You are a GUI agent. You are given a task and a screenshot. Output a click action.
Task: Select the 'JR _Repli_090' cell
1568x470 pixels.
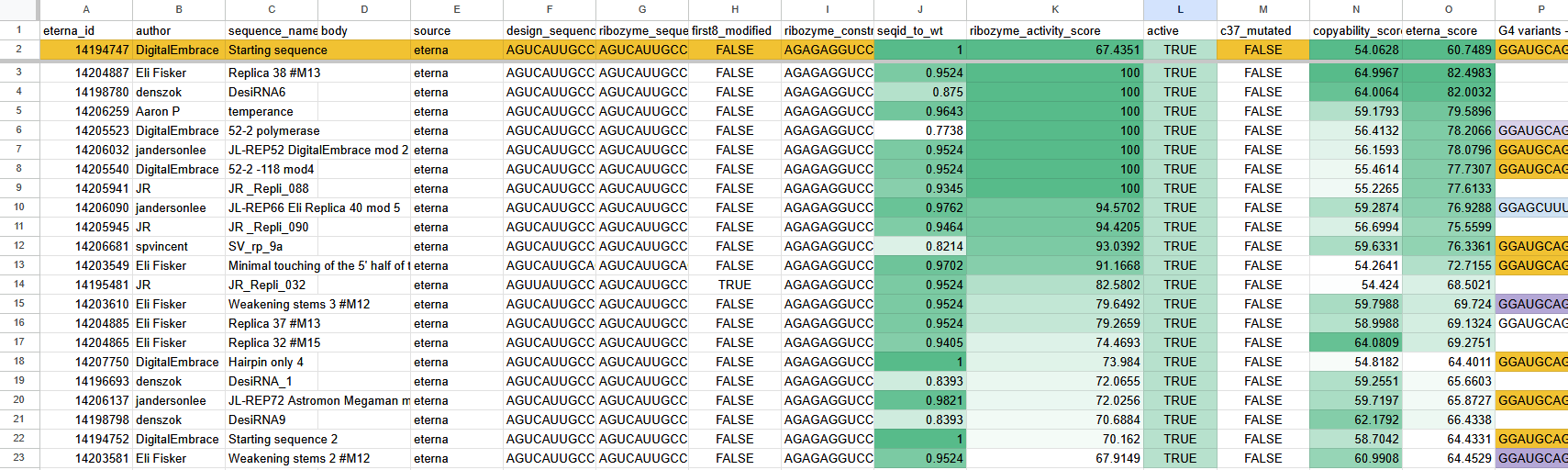pyautogui.click(x=272, y=227)
